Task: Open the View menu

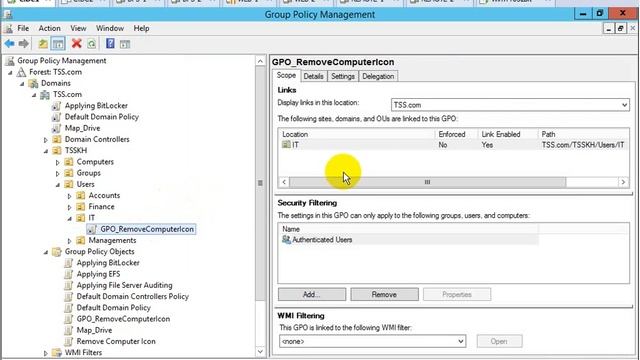Action: coord(78,28)
